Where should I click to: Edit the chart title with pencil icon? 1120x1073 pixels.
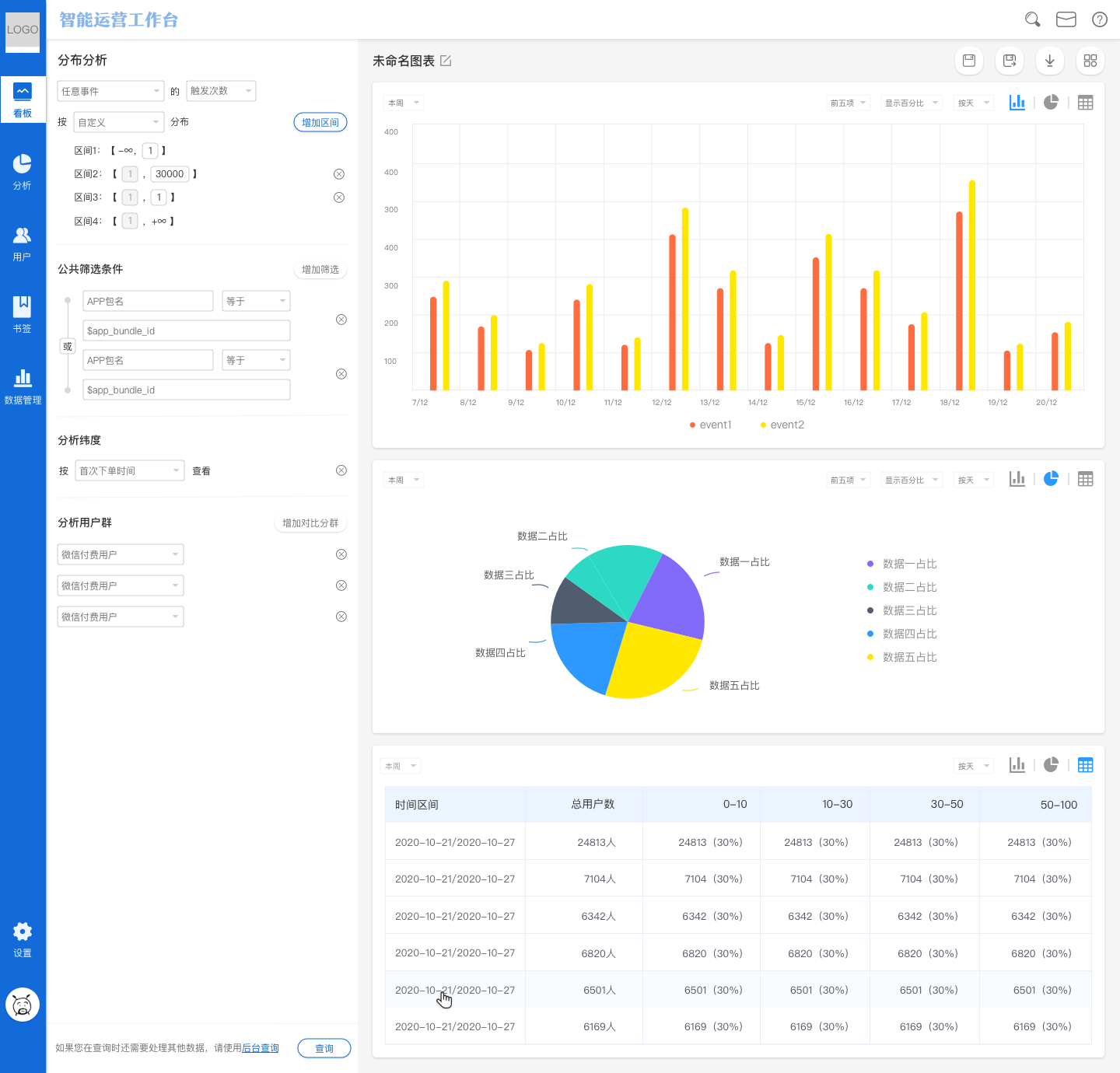(446, 61)
